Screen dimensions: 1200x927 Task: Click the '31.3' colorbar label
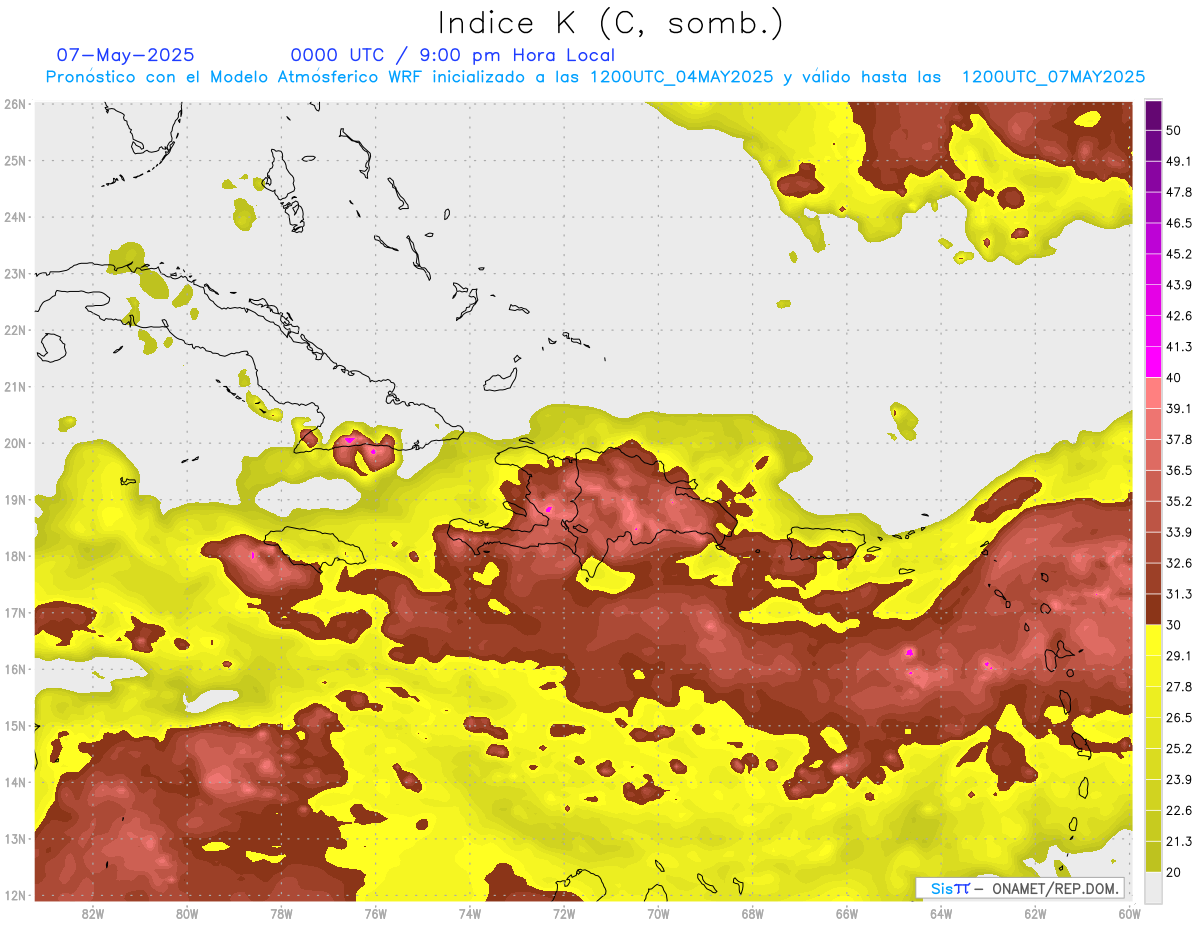click(1179, 594)
